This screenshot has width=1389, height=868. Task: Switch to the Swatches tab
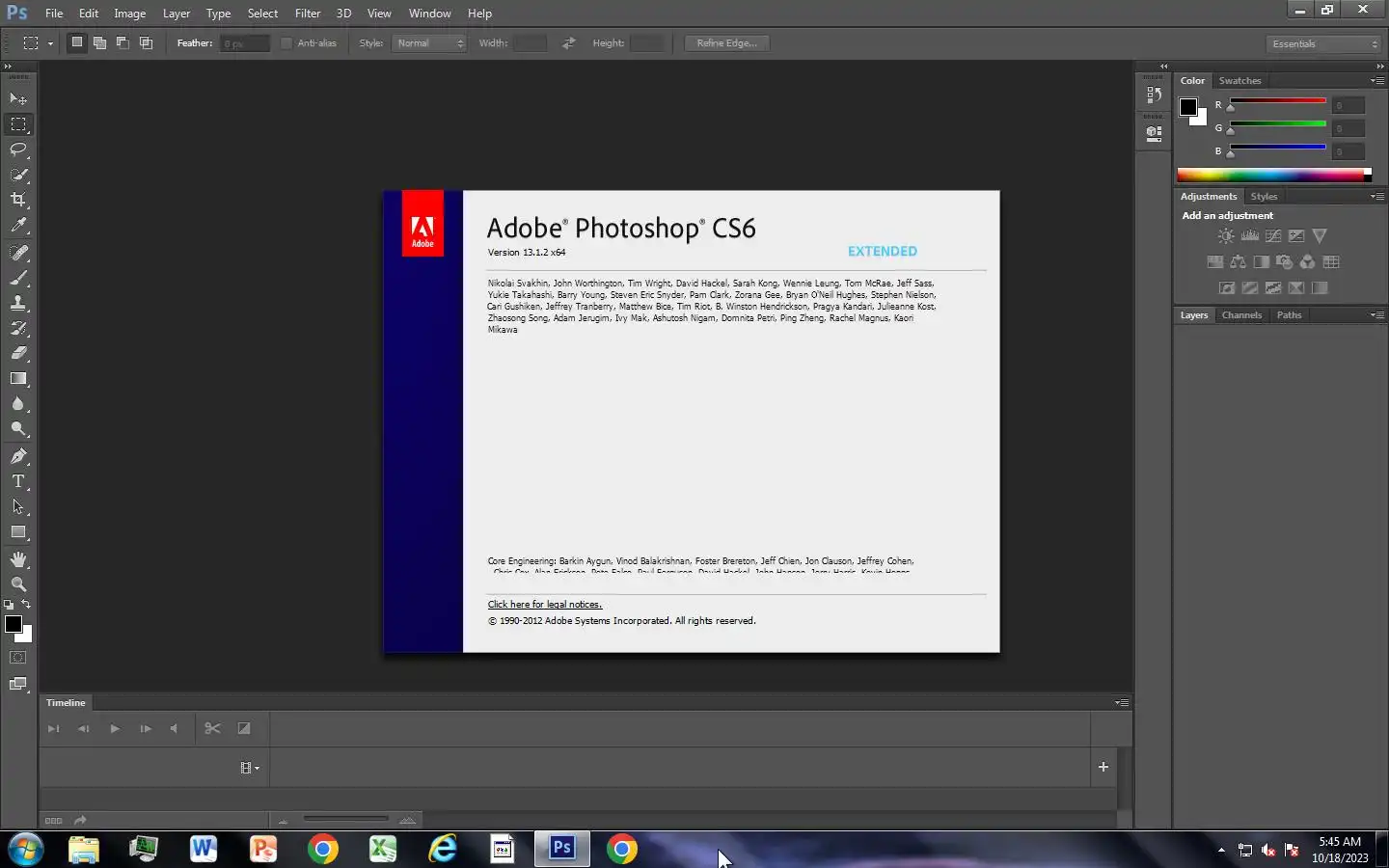tap(1239, 81)
